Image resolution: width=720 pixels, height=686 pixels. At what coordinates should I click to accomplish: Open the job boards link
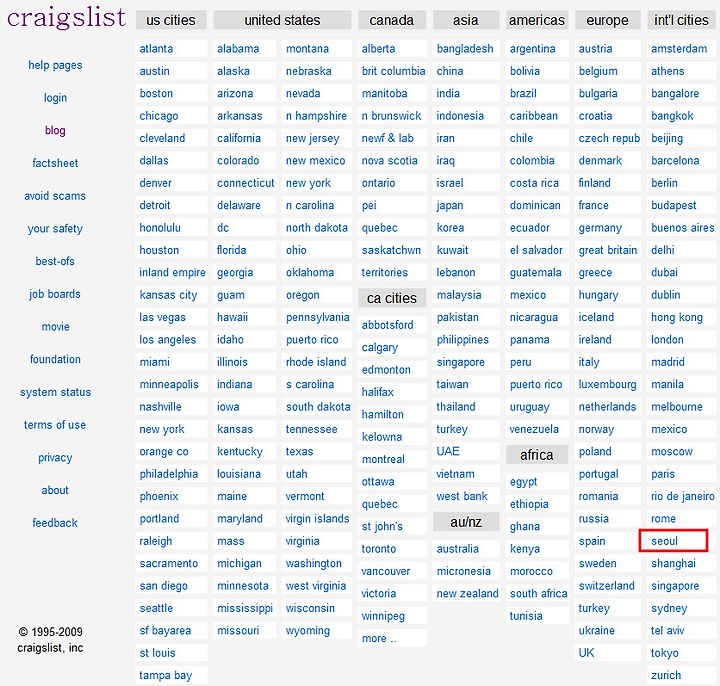(x=55, y=294)
